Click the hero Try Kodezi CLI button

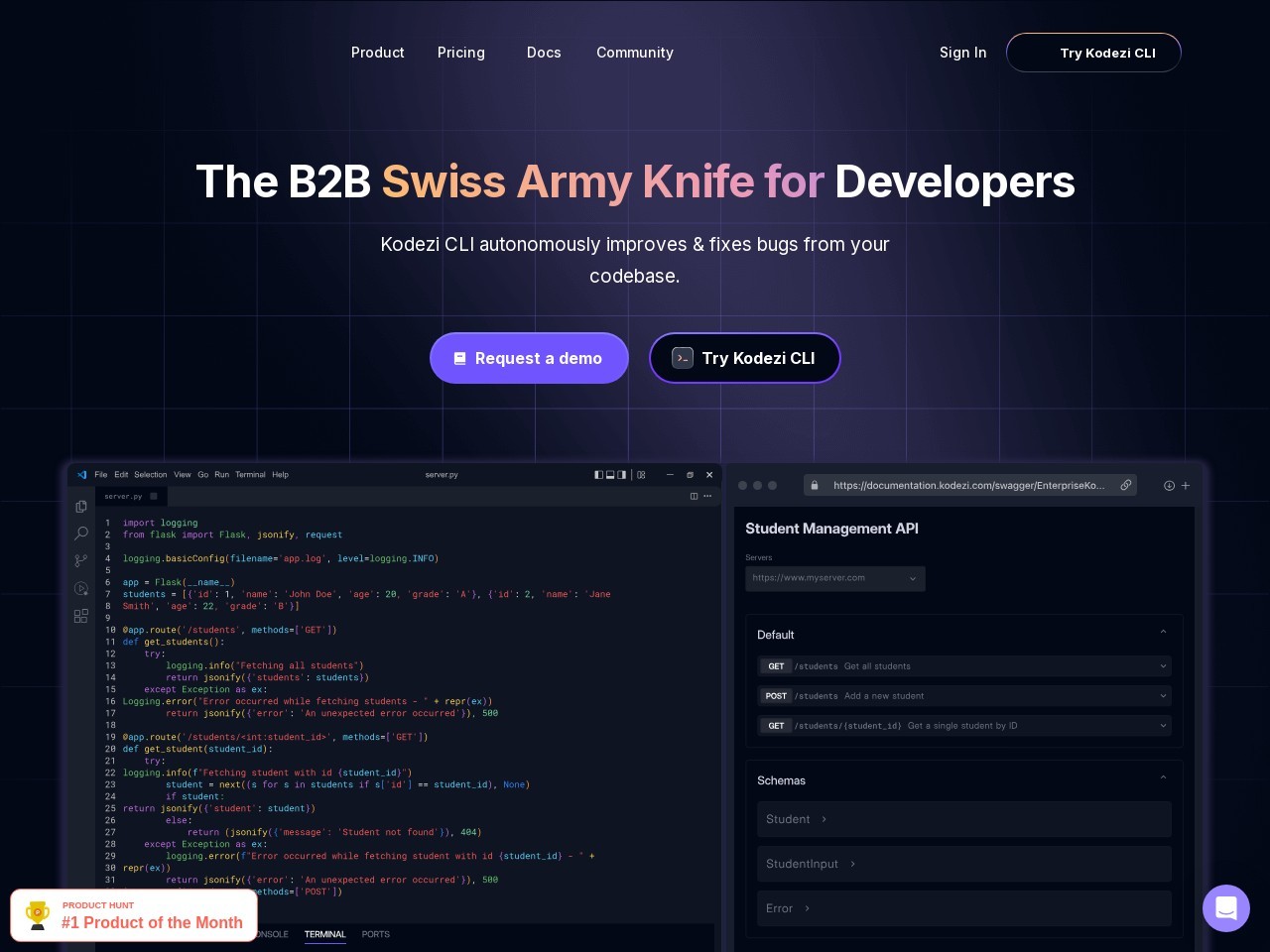[745, 358]
